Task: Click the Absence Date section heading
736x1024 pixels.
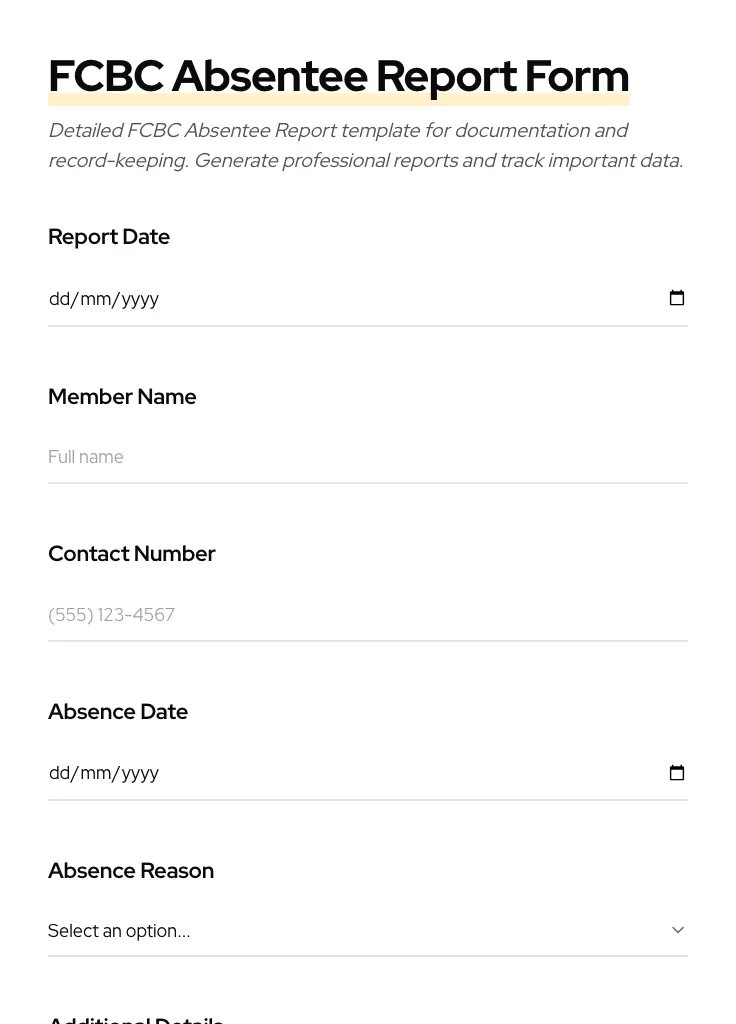Action: coord(118,712)
